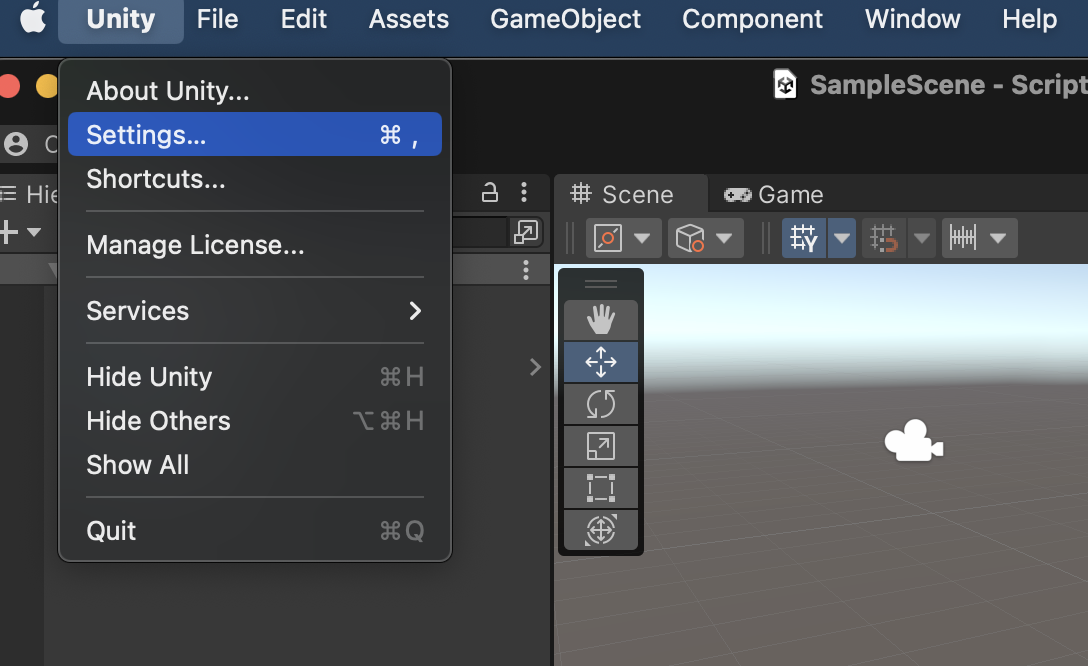
Task: Select the Hand view tool
Action: [x=601, y=320]
